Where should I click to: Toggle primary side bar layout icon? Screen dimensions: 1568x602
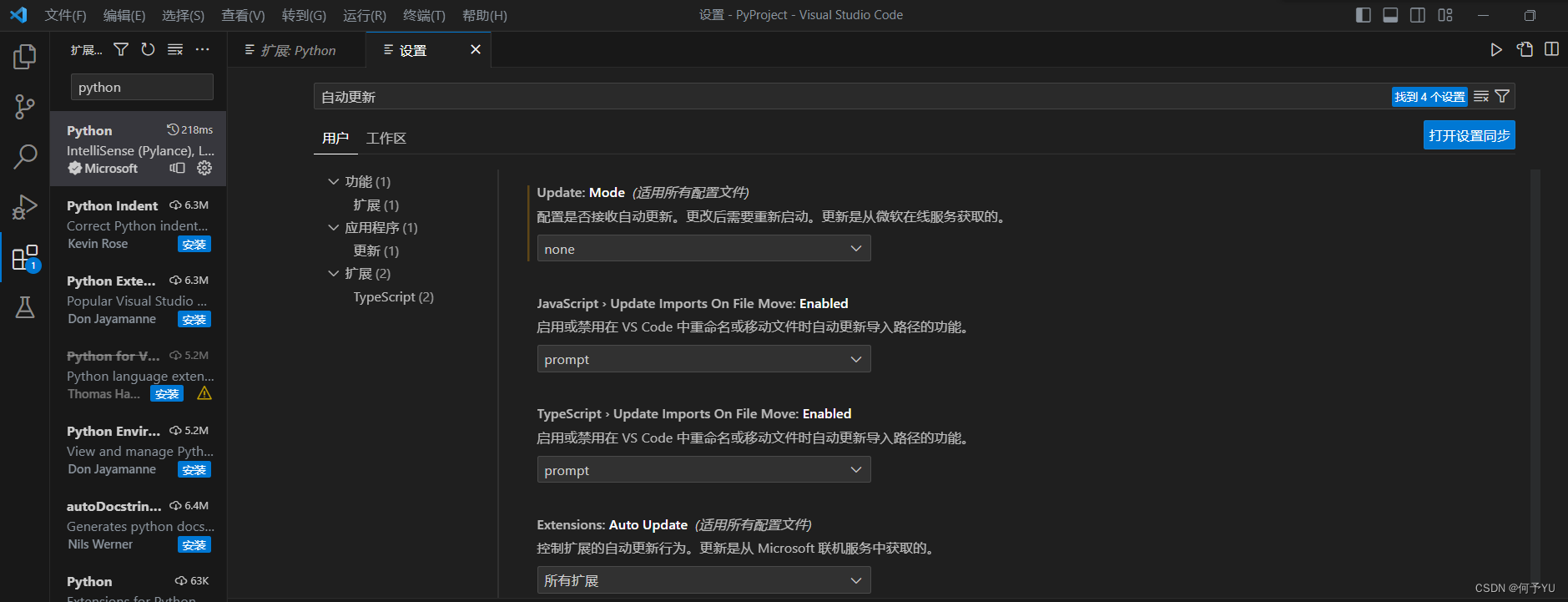pyautogui.click(x=1364, y=15)
